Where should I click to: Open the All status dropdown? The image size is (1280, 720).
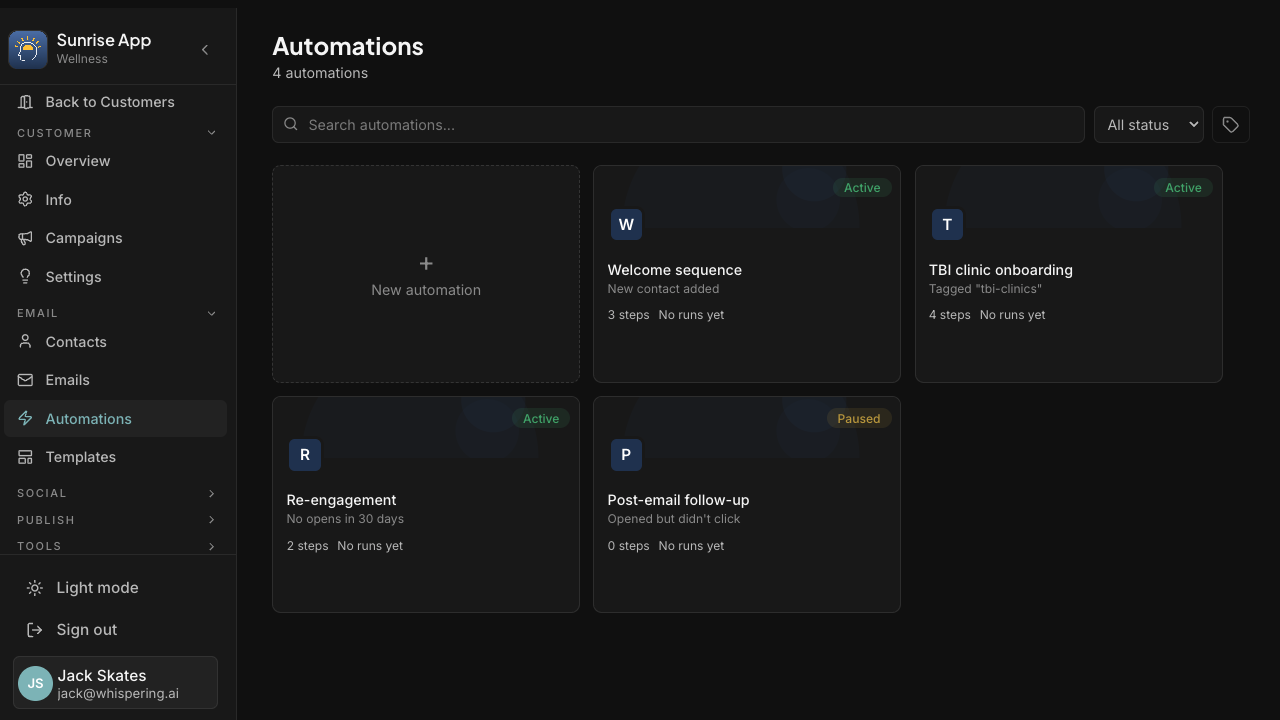pos(1149,125)
